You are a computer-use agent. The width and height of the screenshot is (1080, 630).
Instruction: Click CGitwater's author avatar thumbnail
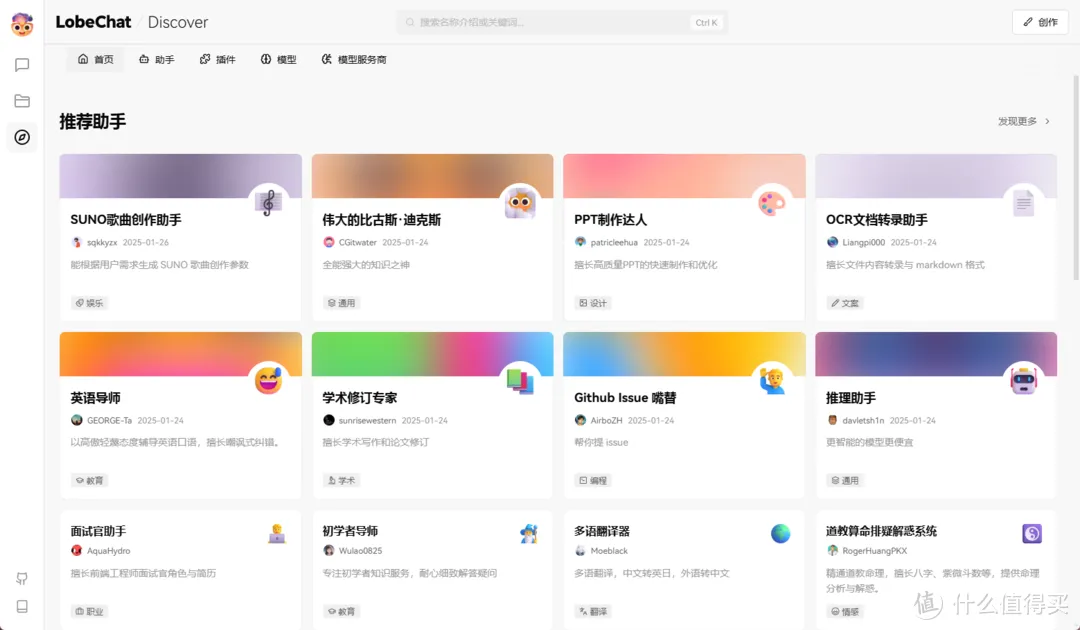pyautogui.click(x=328, y=241)
